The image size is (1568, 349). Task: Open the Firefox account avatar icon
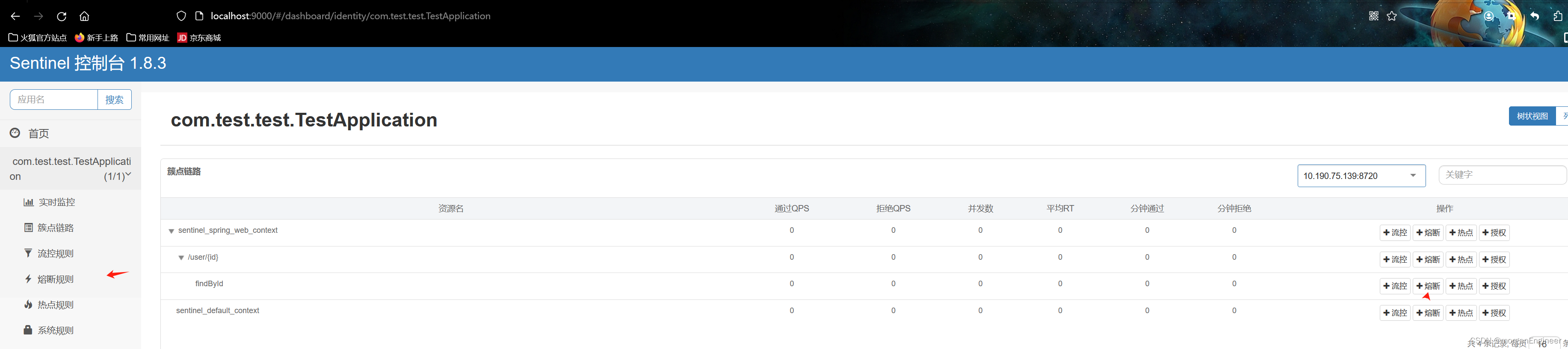tap(1489, 16)
